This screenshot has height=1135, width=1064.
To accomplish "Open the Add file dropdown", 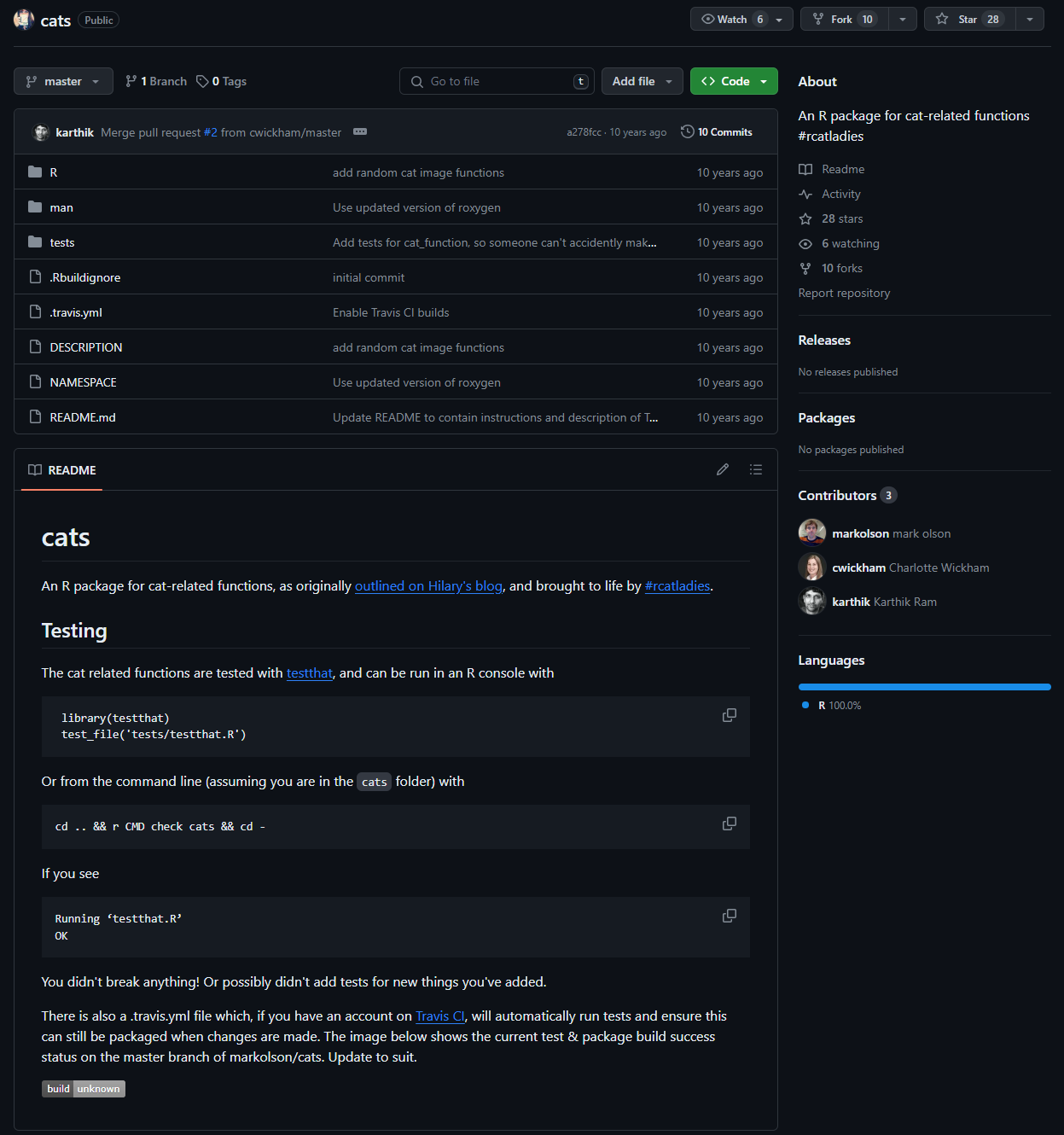I will point(642,81).
